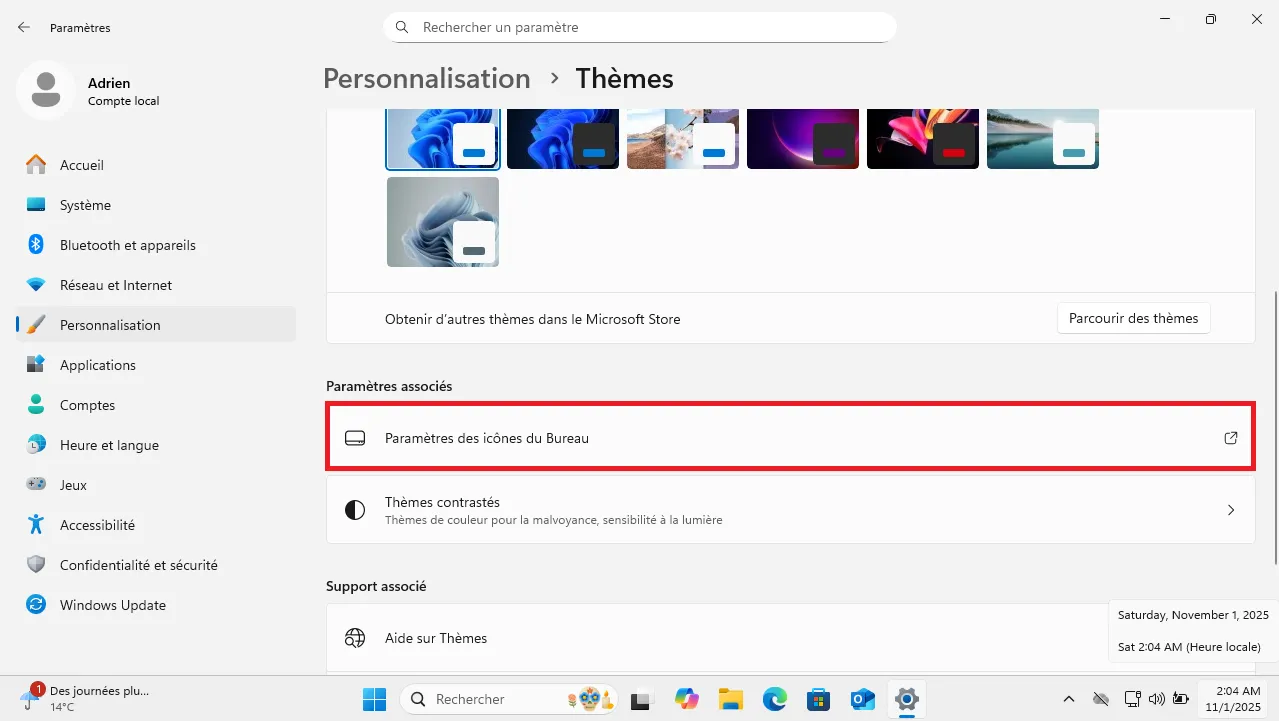Click the OneDrive cloud icon in the tray
Screen dimensions: 1279x721
[x=1101, y=699]
